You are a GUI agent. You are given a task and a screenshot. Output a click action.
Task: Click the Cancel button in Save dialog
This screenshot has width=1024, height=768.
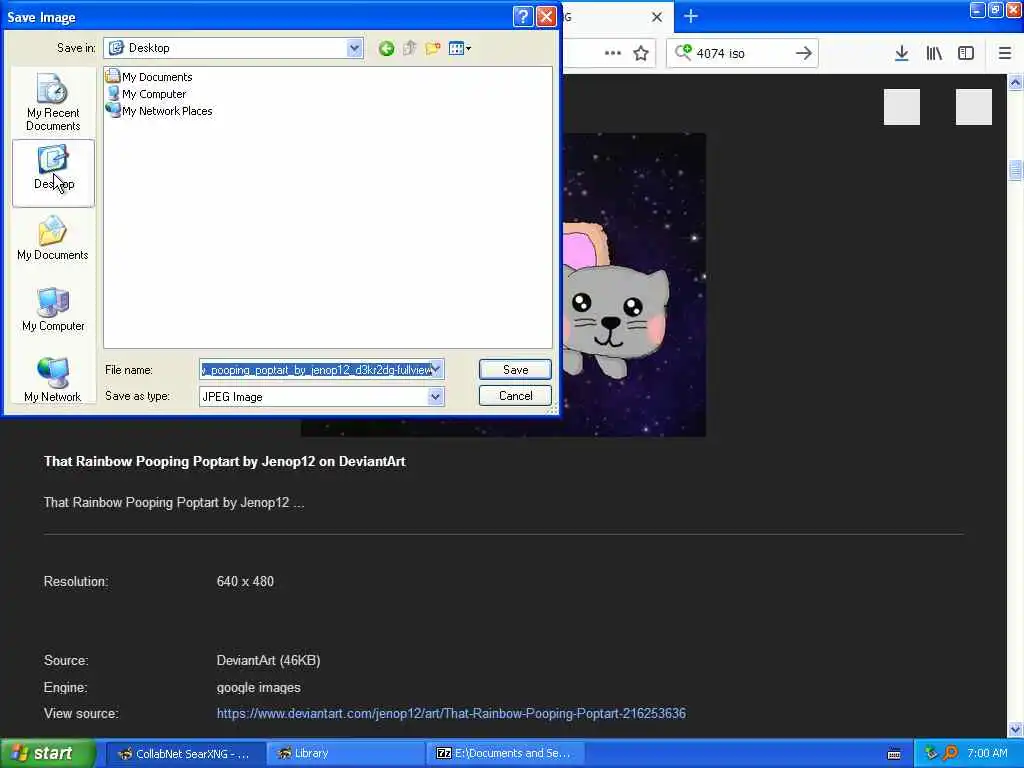pyautogui.click(x=515, y=396)
